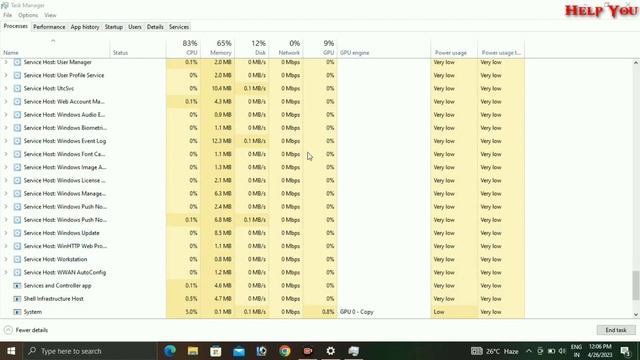Open Settings gear from taskbar
640x360 pixels.
330,351
